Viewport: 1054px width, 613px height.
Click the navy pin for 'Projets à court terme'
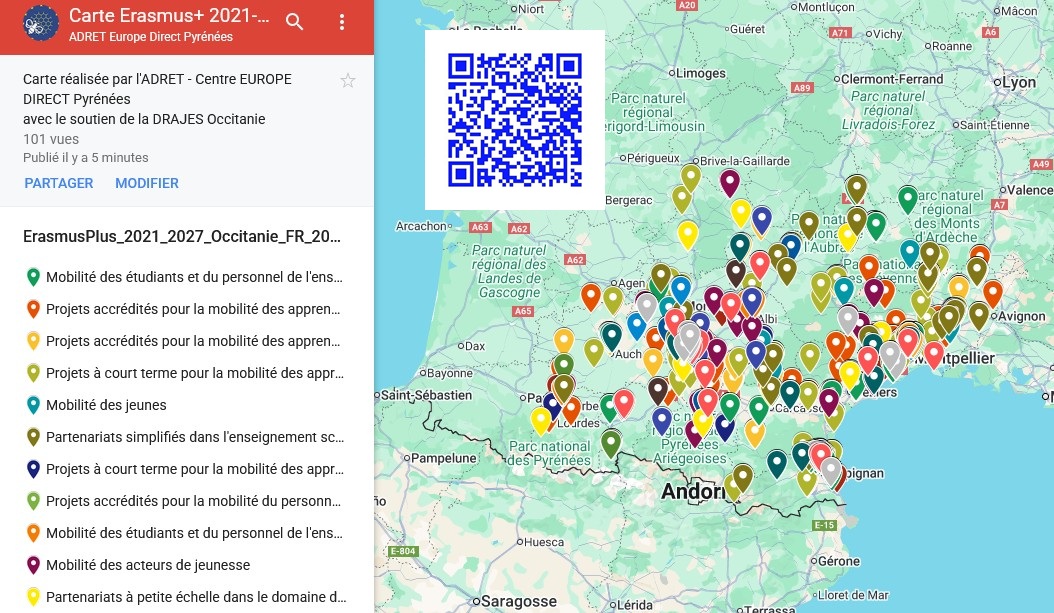click(x=33, y=469)
